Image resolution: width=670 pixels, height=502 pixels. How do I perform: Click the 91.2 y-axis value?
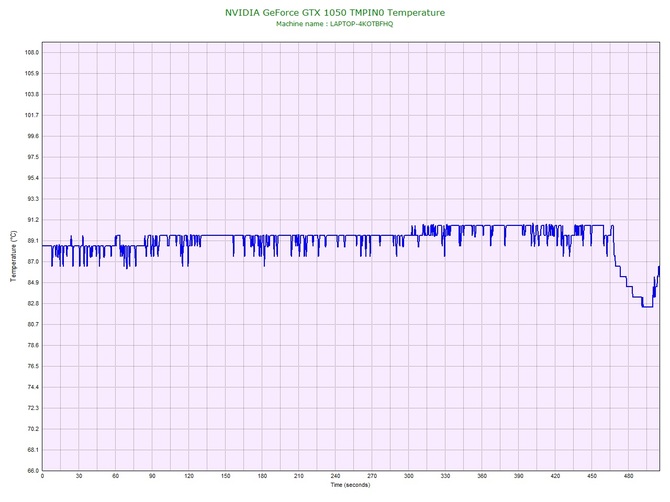(x=32, y=220)
